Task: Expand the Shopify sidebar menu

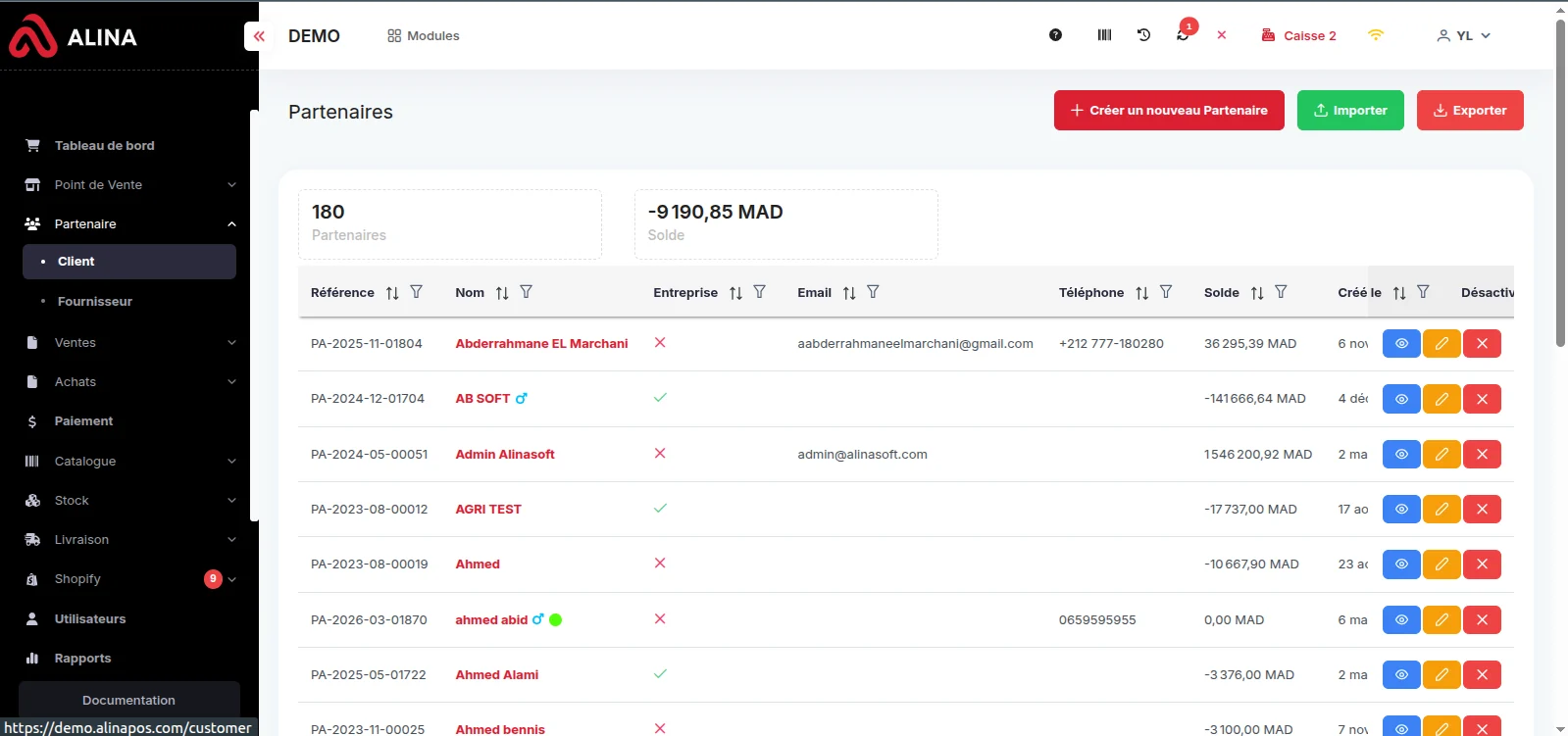Action: pyautogui.click(x=129, y=579)
